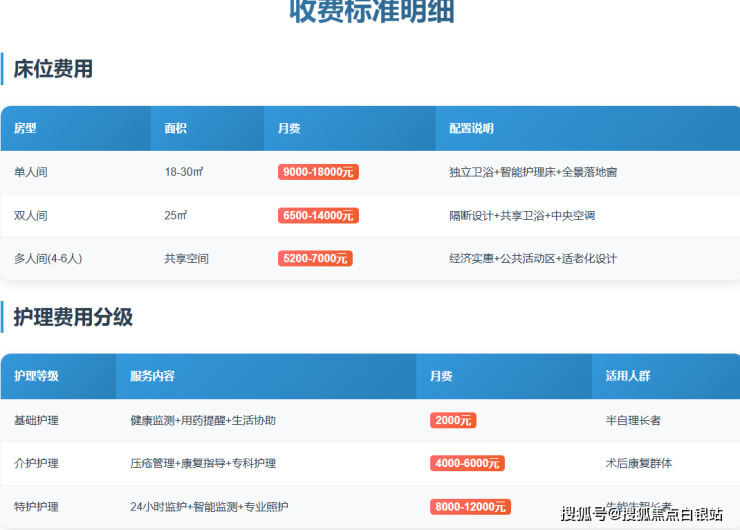This screenshot has width=740, height=530.
Task: Click the 2000元 basic care price badge
Action: (452, 420)
